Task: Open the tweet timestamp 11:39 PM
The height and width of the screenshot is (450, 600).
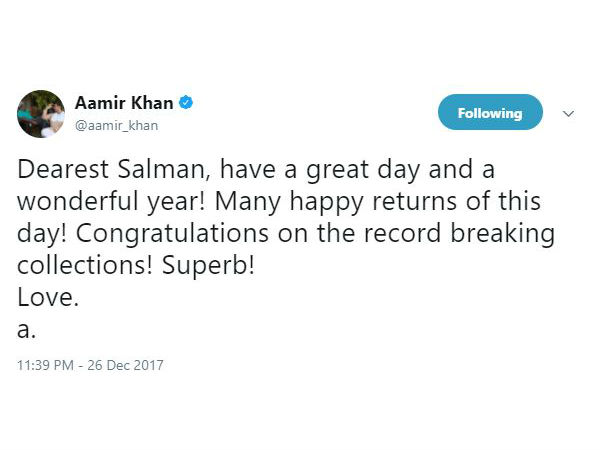Action: tap(45, 365)
